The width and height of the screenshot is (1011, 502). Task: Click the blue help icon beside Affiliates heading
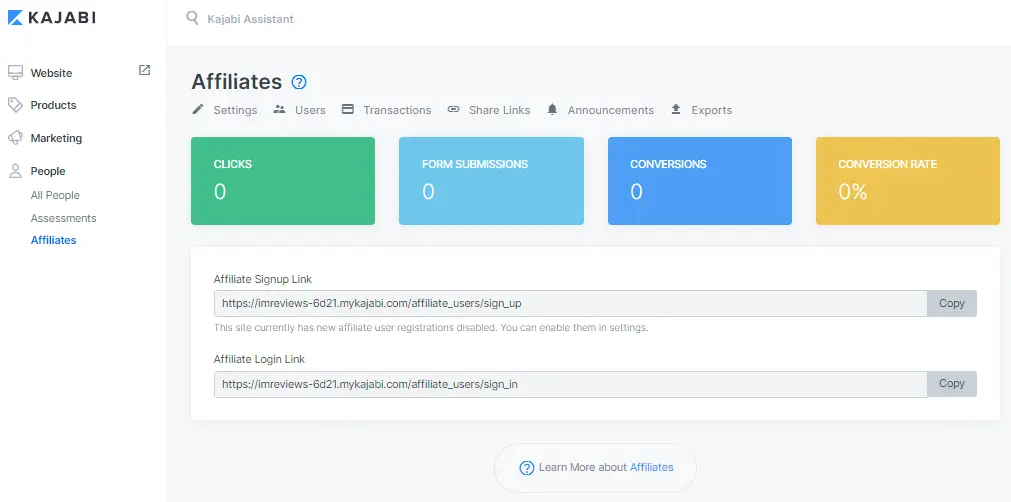(x=299, y=82)
